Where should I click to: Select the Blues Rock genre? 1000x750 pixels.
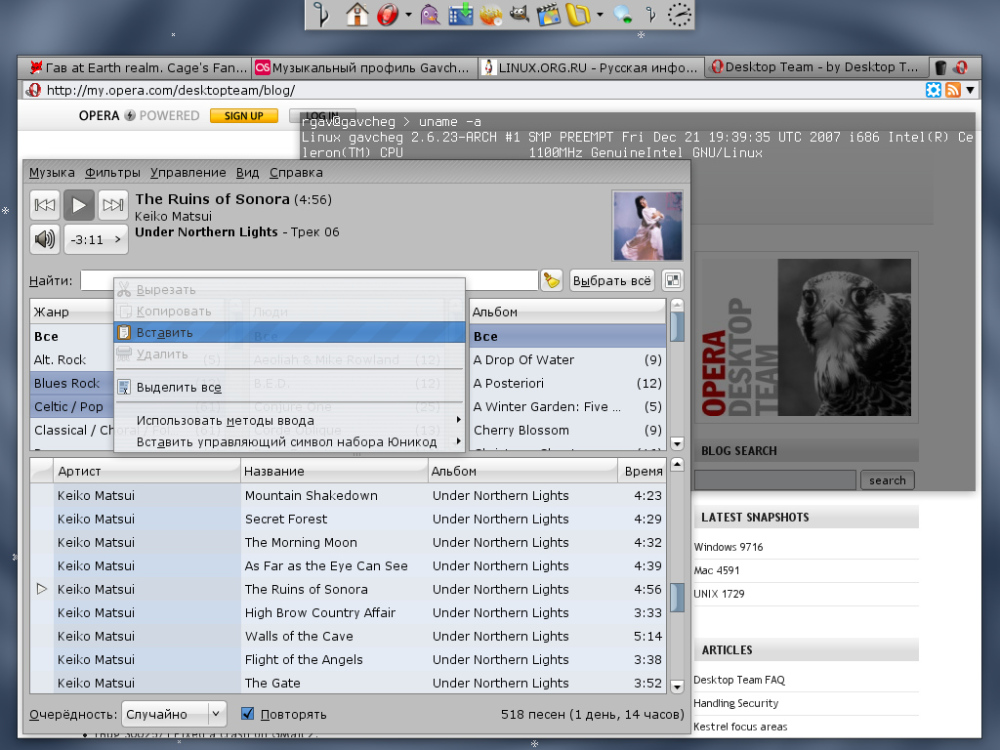point(72,383)
